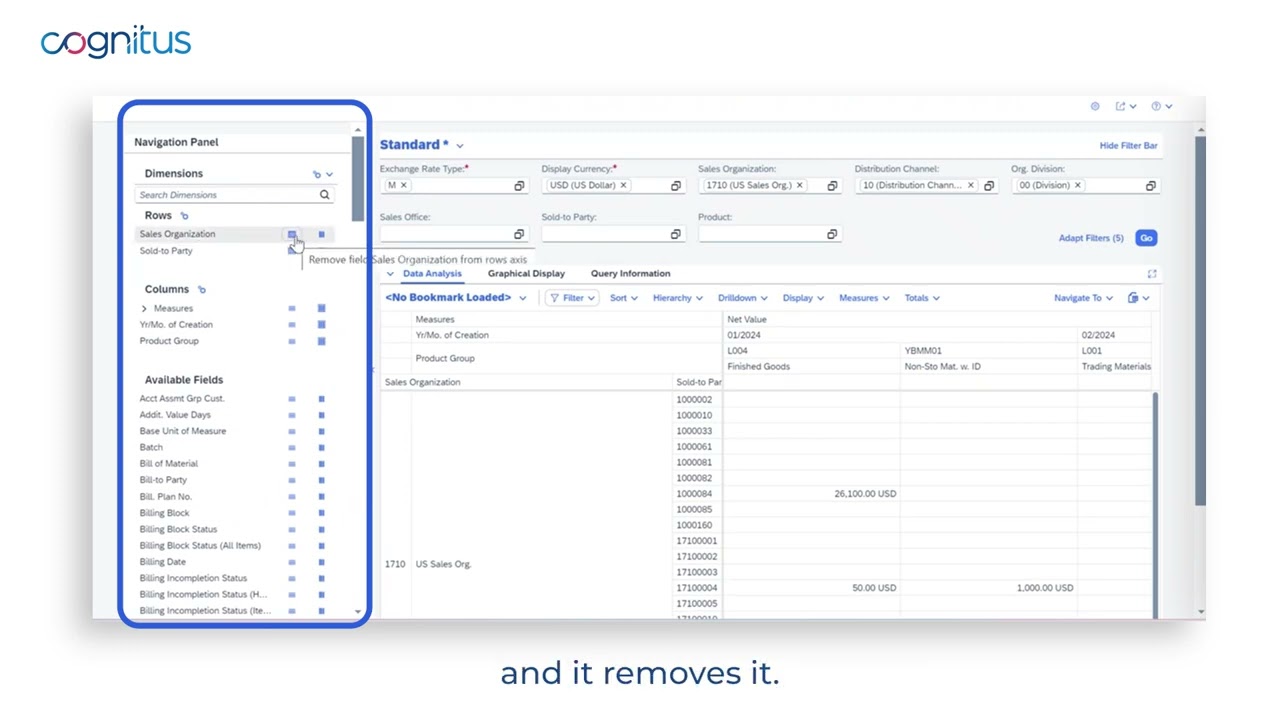The image size is (1280, 720).
Task: Move Yr/Mo. of Creation to rows icon
Action: coord(292,324)
